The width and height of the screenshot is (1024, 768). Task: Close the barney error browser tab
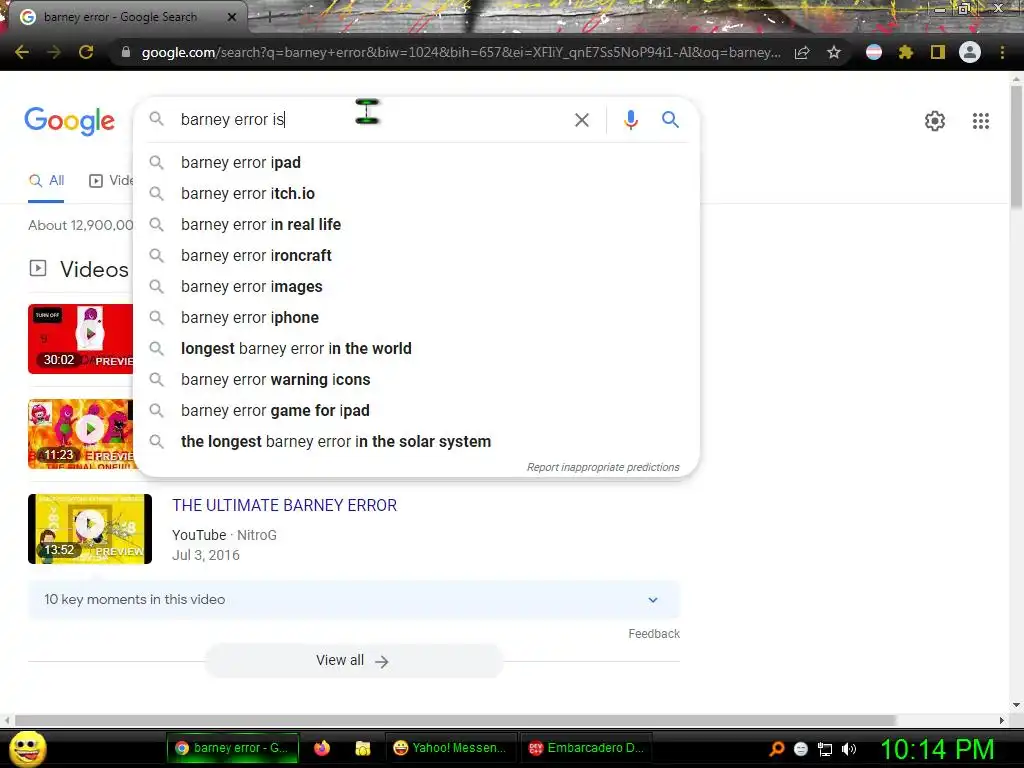pos(232,17)
